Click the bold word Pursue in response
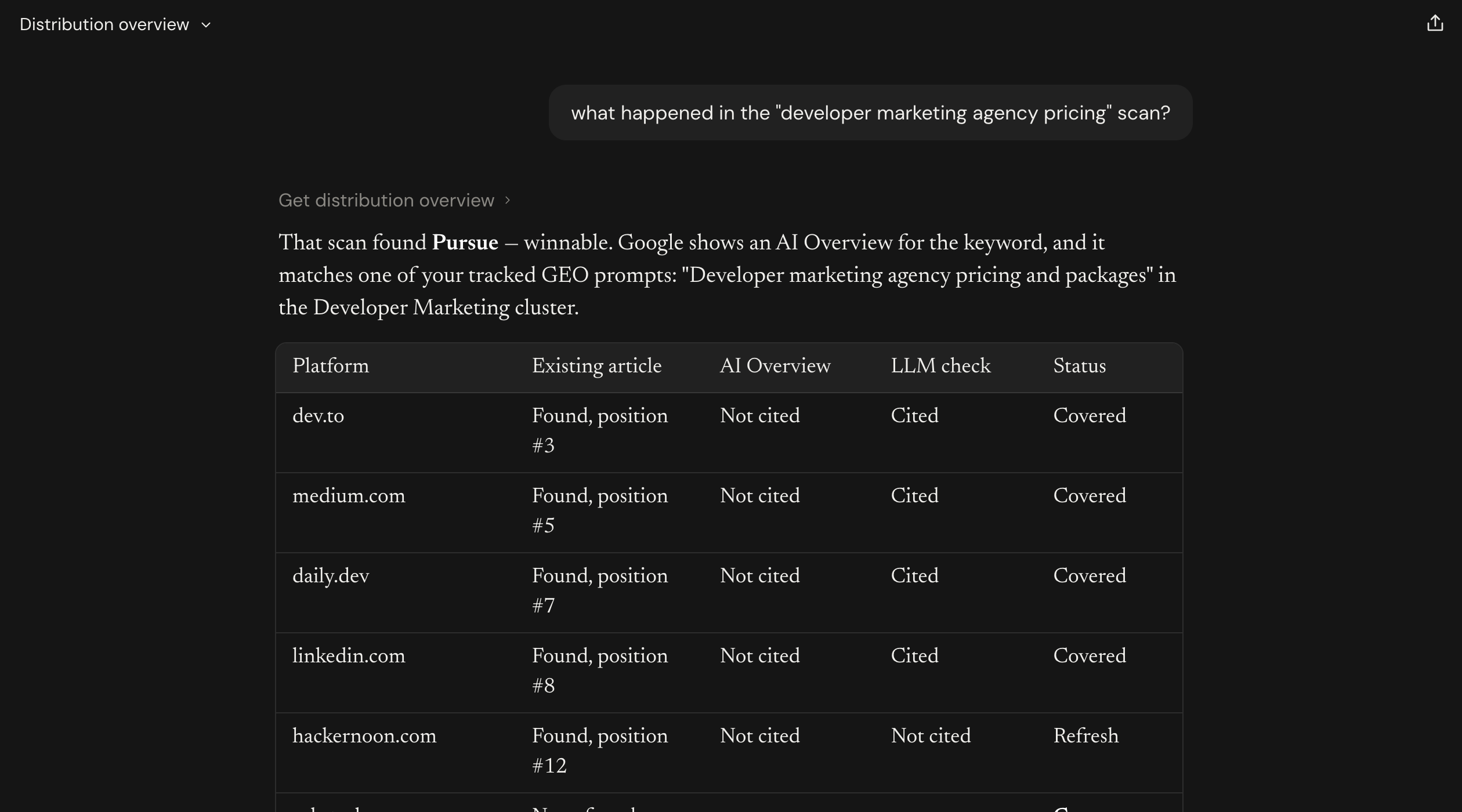The height and width of the screenshot is (812, 1462). pos(465,243)
